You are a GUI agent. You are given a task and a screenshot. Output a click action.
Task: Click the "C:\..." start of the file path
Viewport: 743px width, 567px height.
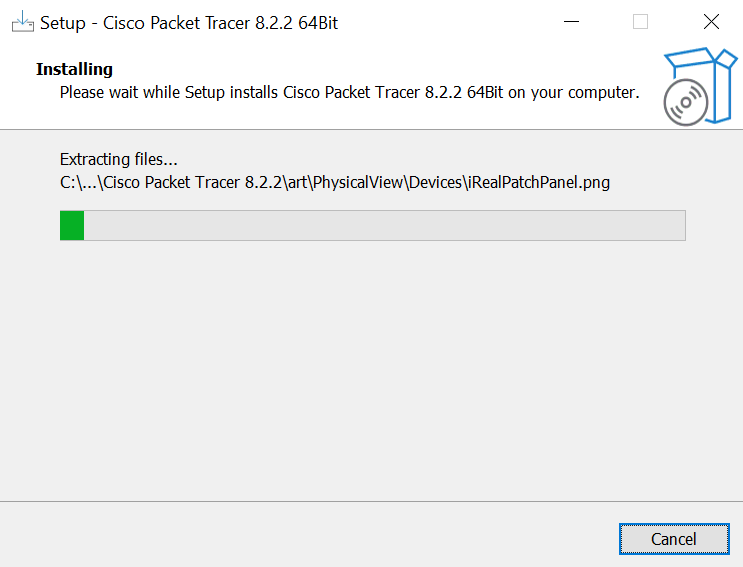pyautogui.click(x=78, y=182)
